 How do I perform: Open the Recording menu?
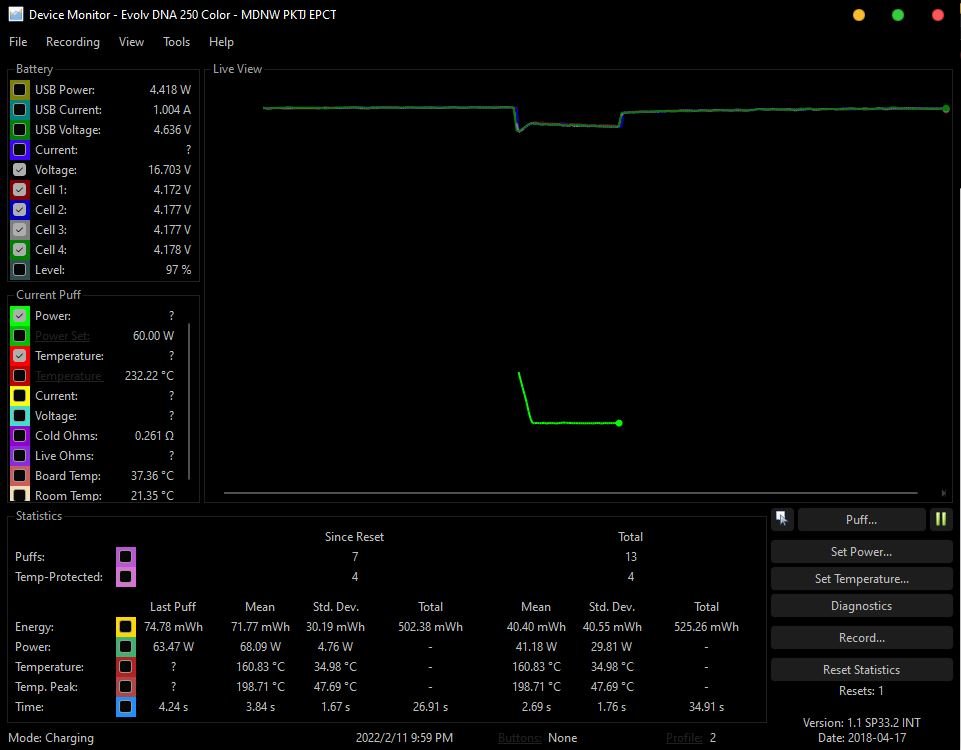[x=73, y=42]
